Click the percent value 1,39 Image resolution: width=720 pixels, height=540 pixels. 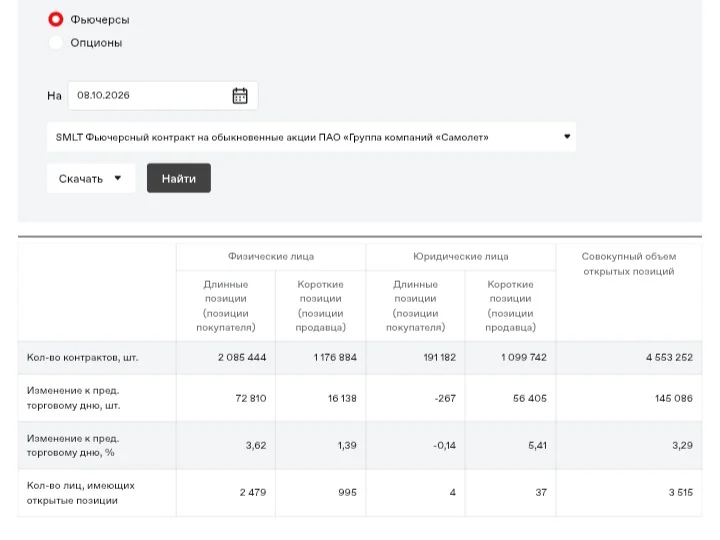point(347,445)
